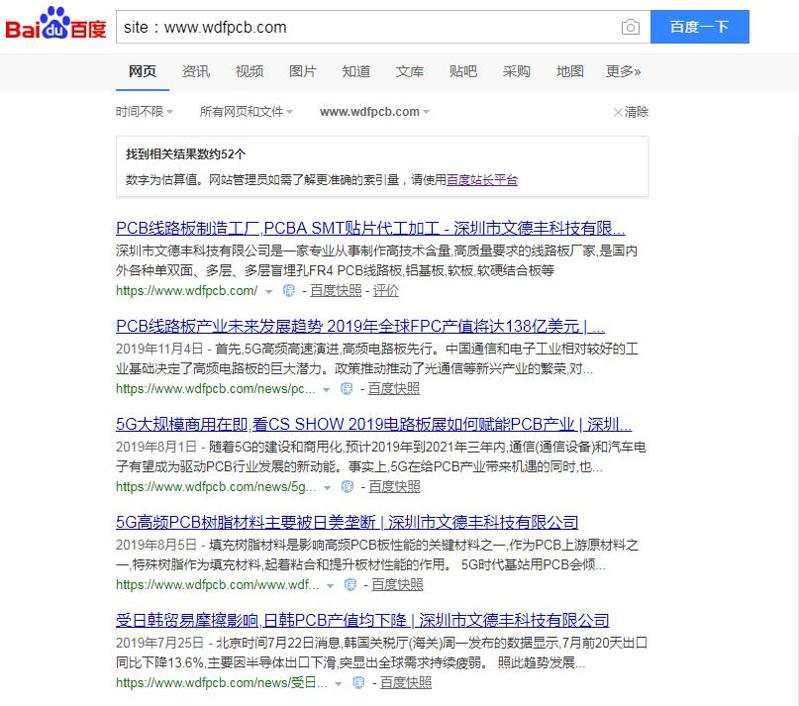Expand arrow beside wdfpcb.com/news/受日... URL
799x706 pixels.
(x=338, y=684)
